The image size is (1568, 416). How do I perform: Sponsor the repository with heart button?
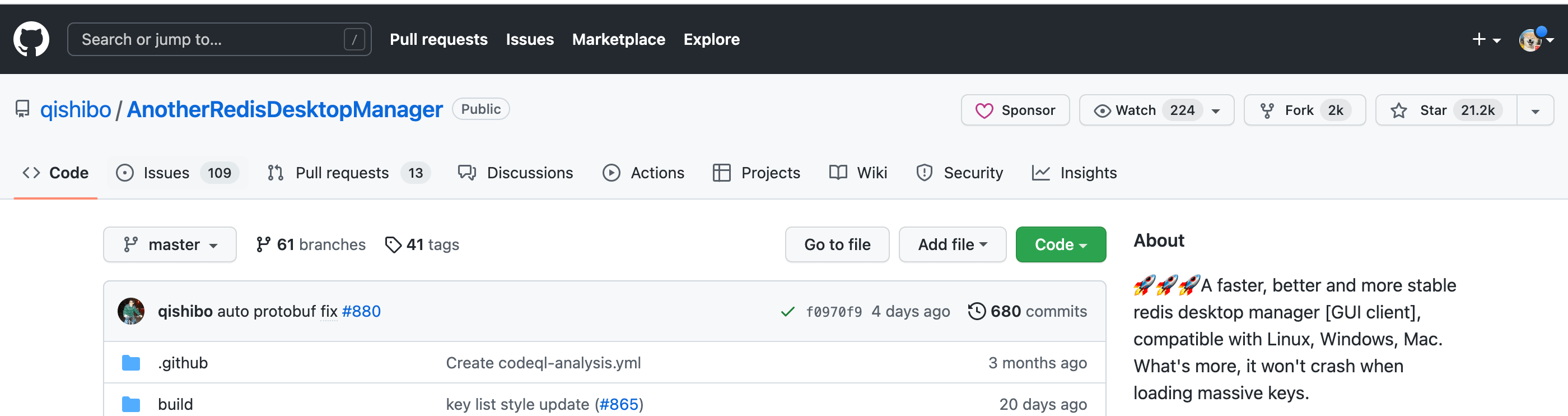[x=1015, y=110]
